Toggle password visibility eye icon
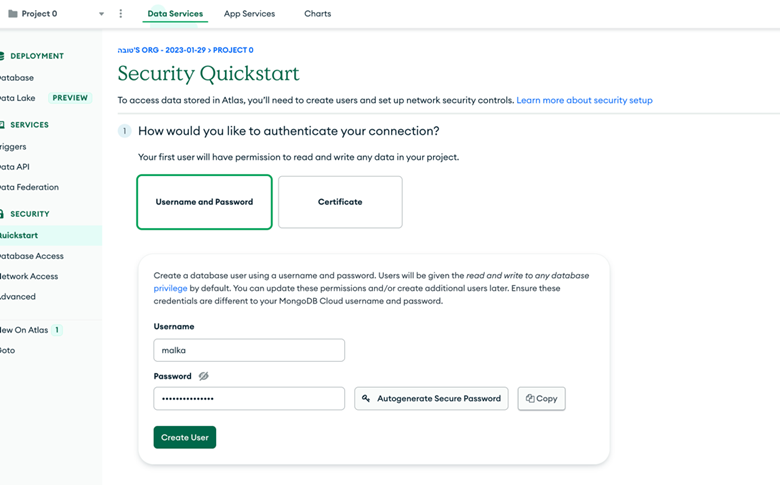Screen dimensions: 780x485 [203, 376]
